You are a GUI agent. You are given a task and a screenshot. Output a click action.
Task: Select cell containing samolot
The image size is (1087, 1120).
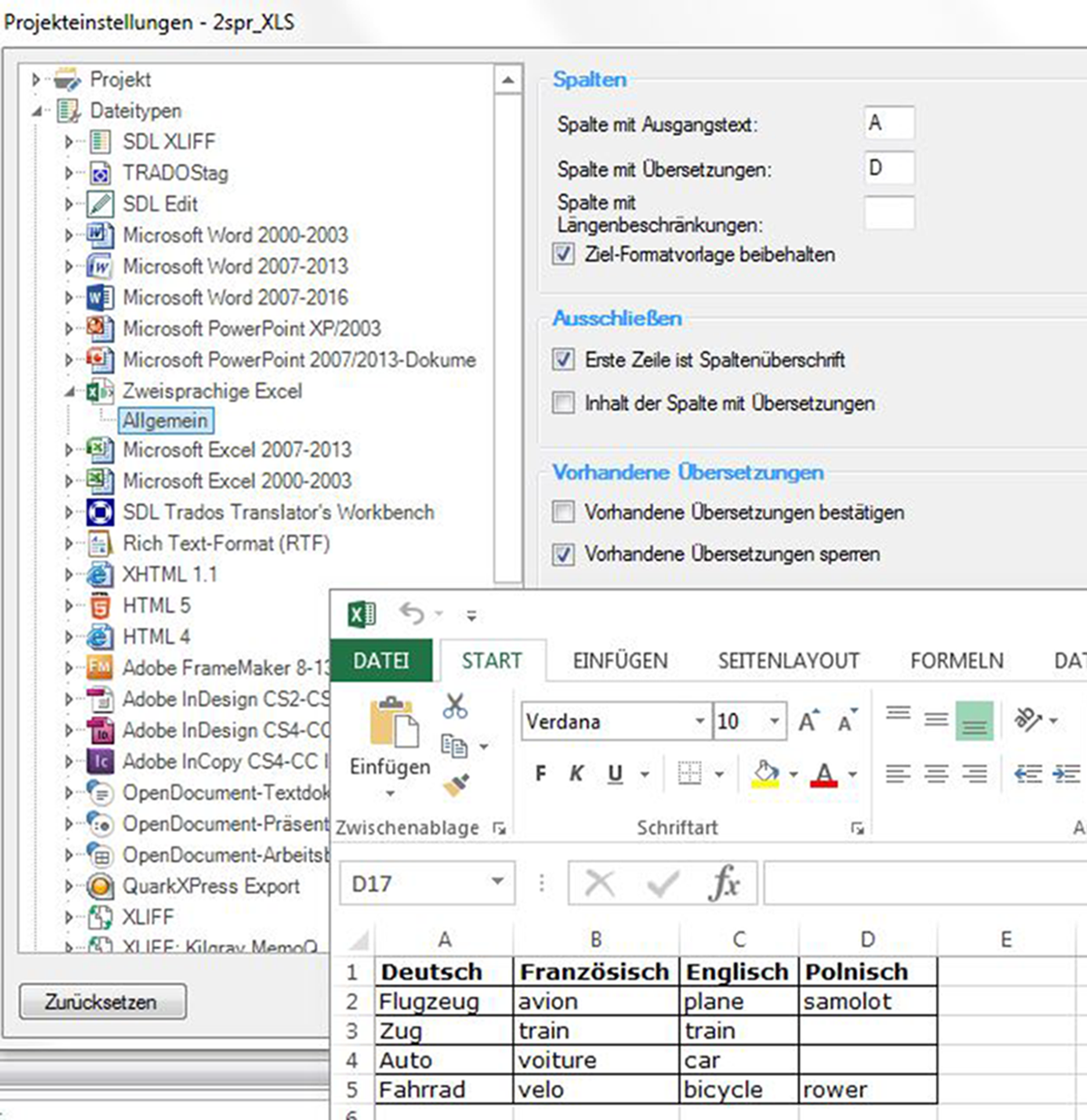pos(868,1001)
